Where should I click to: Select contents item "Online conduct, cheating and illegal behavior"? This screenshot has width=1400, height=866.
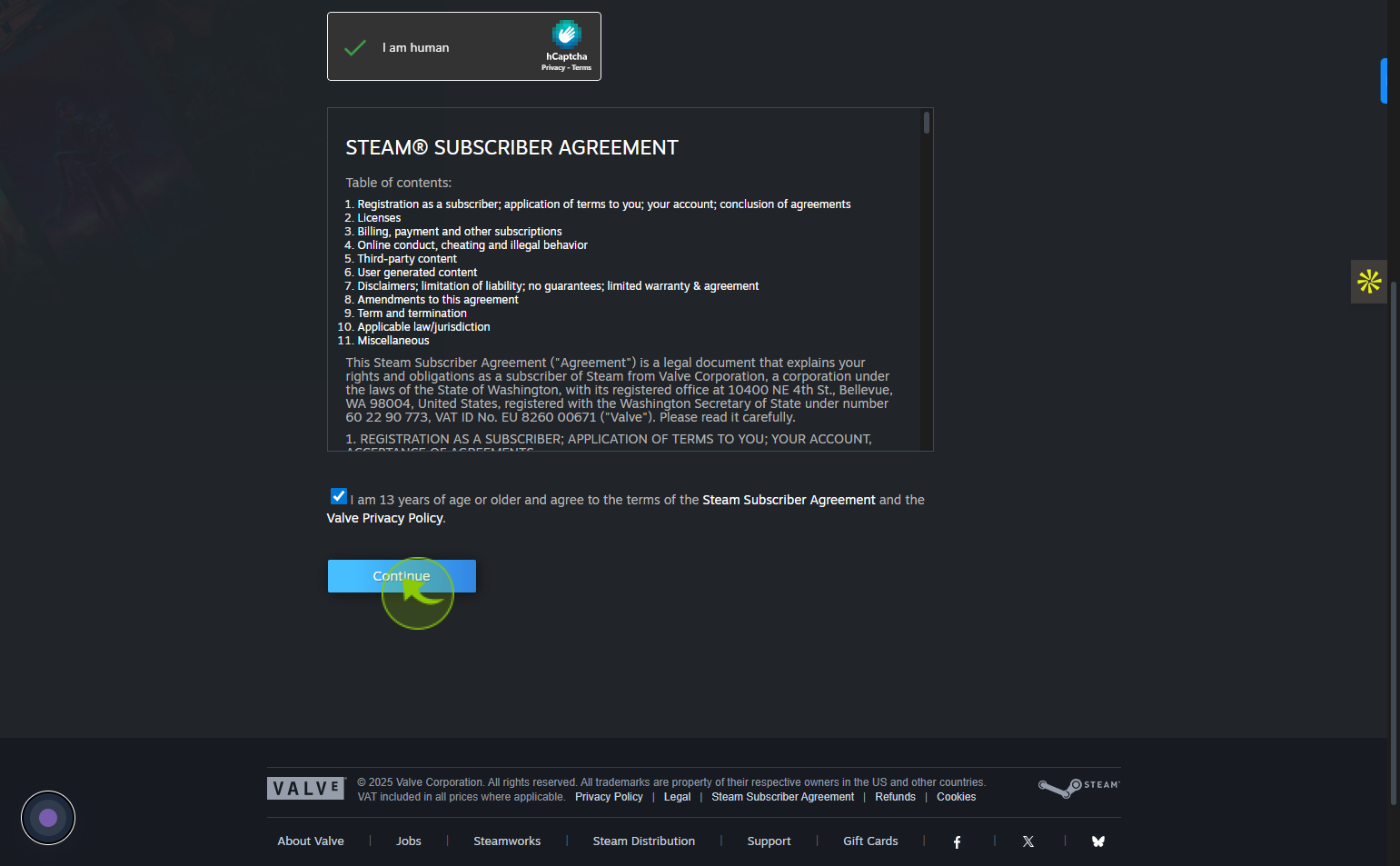[x=472, y=245]
